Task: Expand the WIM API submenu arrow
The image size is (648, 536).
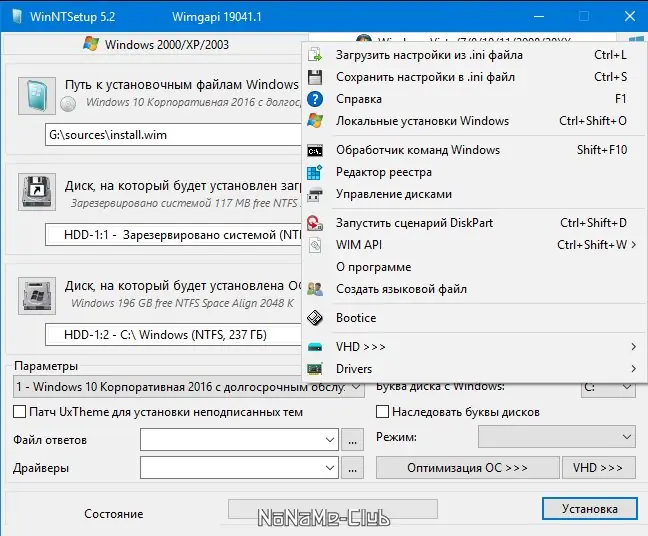Action: coord(634,245)
